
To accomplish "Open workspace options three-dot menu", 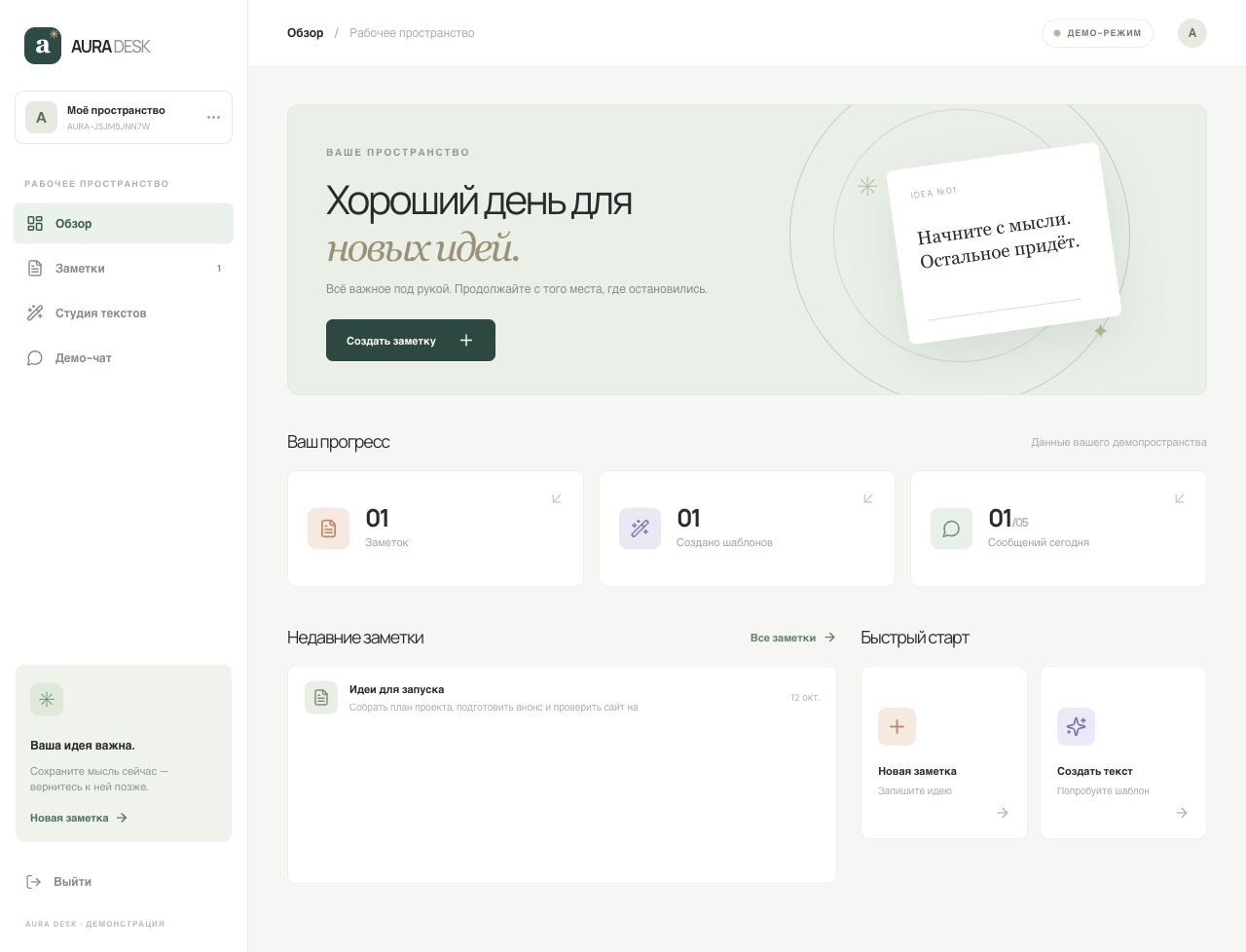I will coord(213,118).
